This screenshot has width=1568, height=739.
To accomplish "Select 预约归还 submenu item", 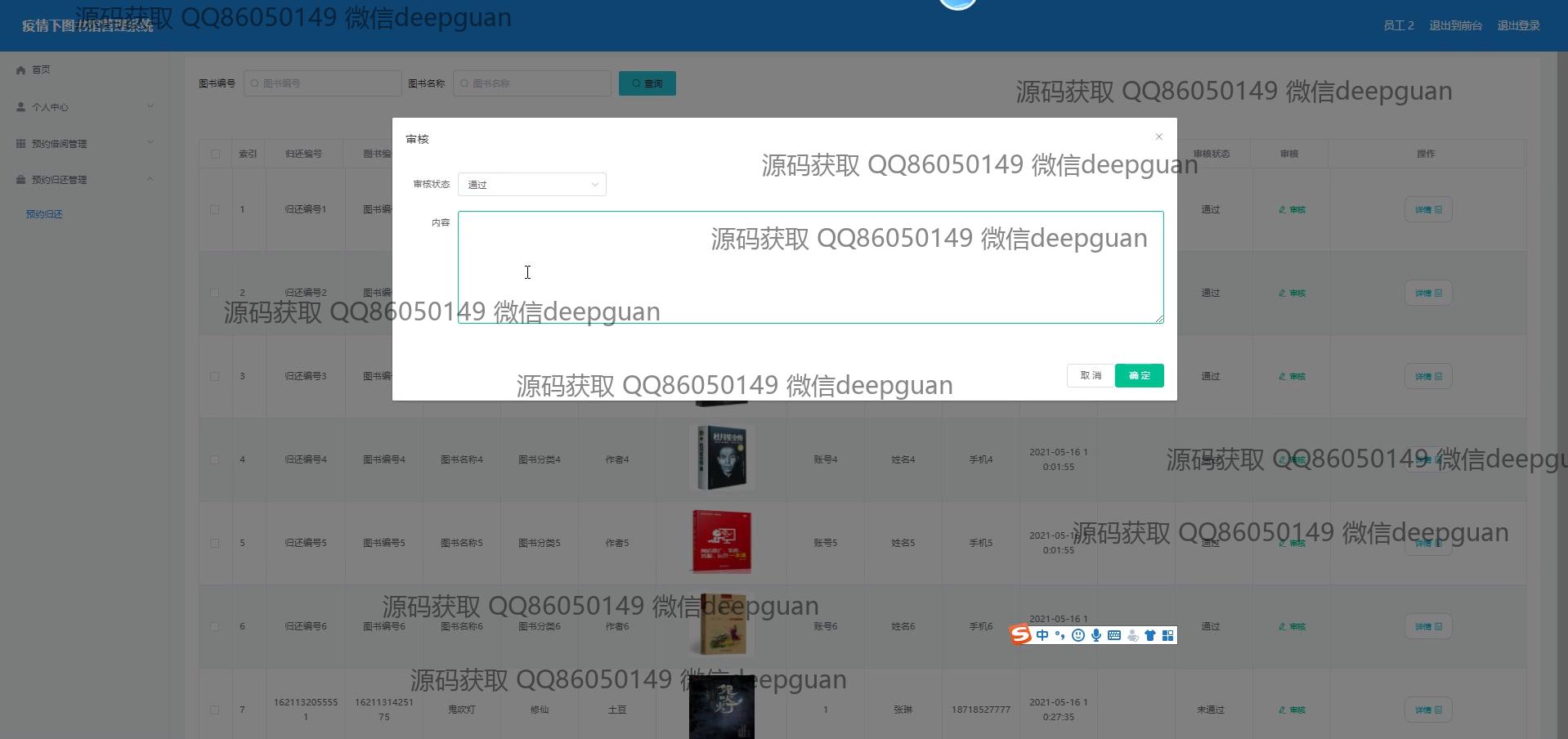I will coord(44,214).
